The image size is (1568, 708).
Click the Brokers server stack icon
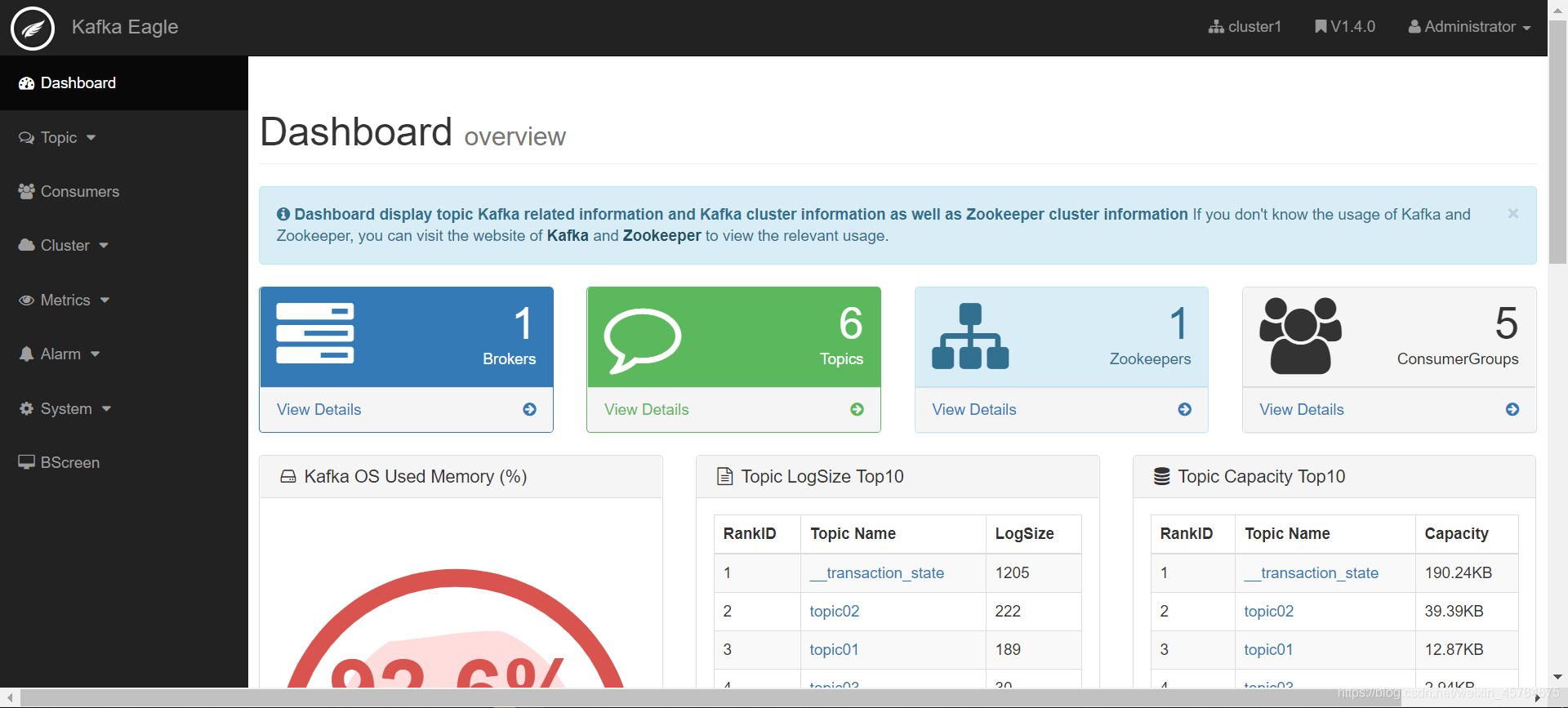pos(315,333)
